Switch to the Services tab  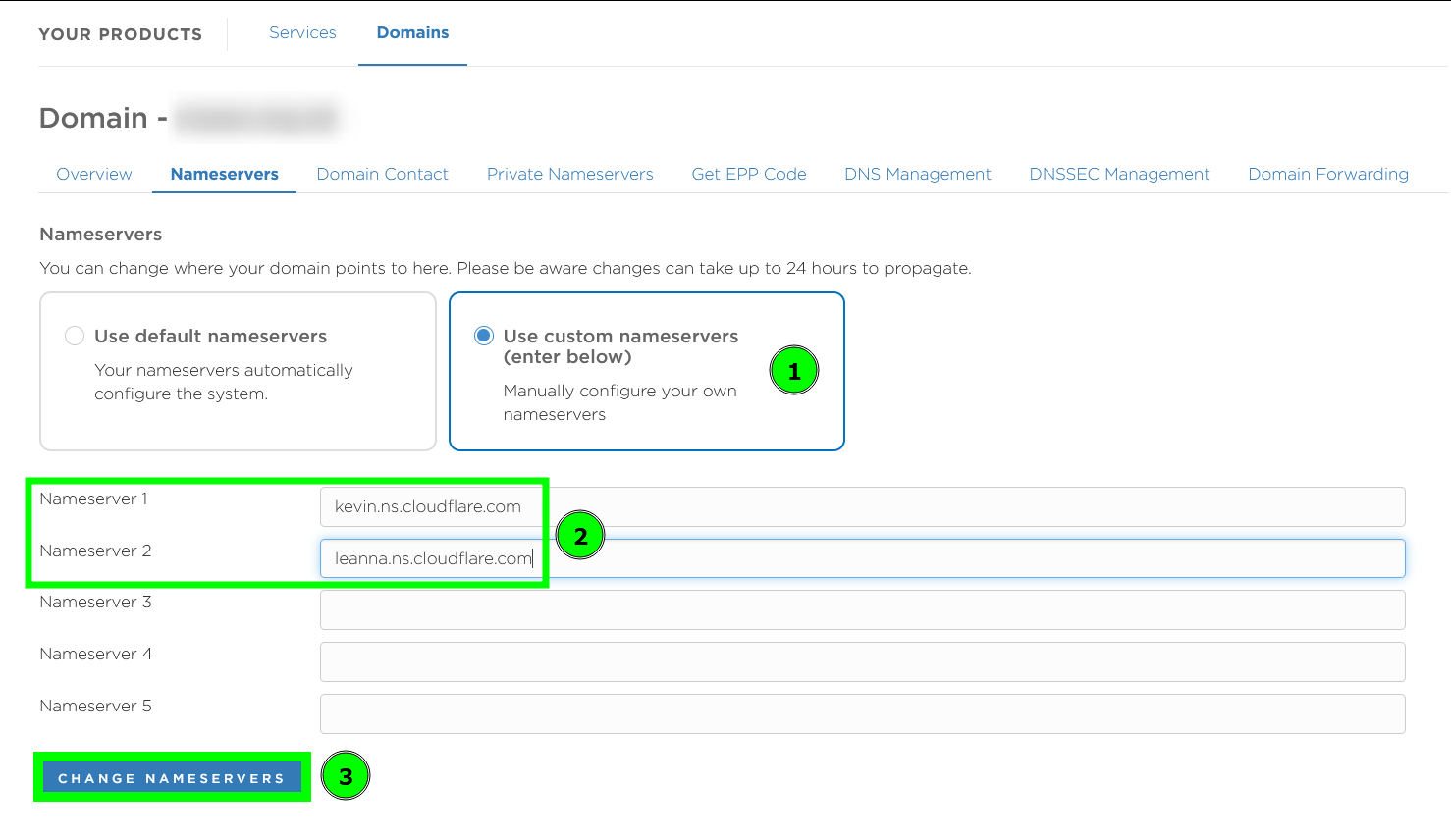click(x=302, y=32)
